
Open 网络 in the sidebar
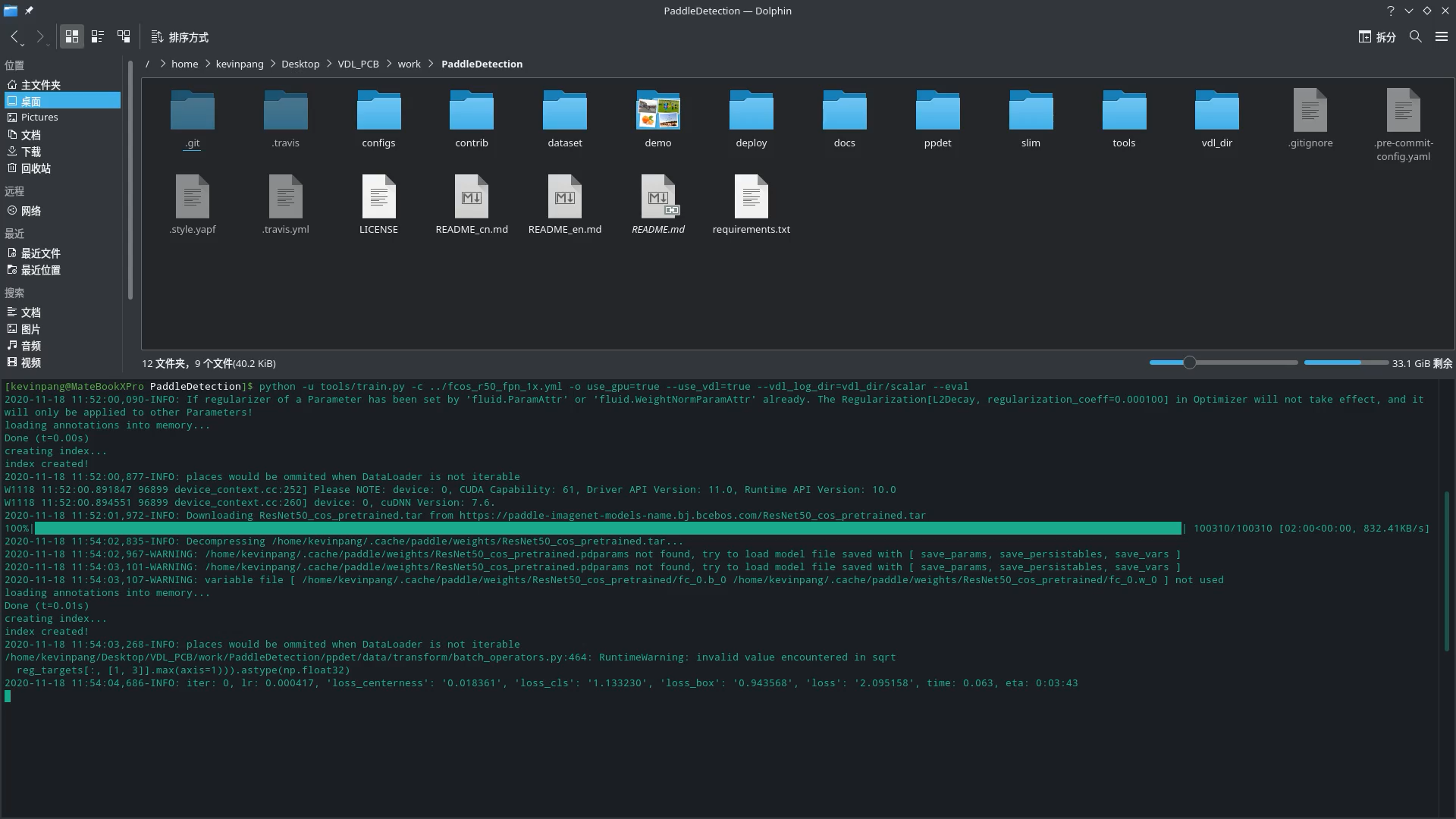(x=32, y=211)
